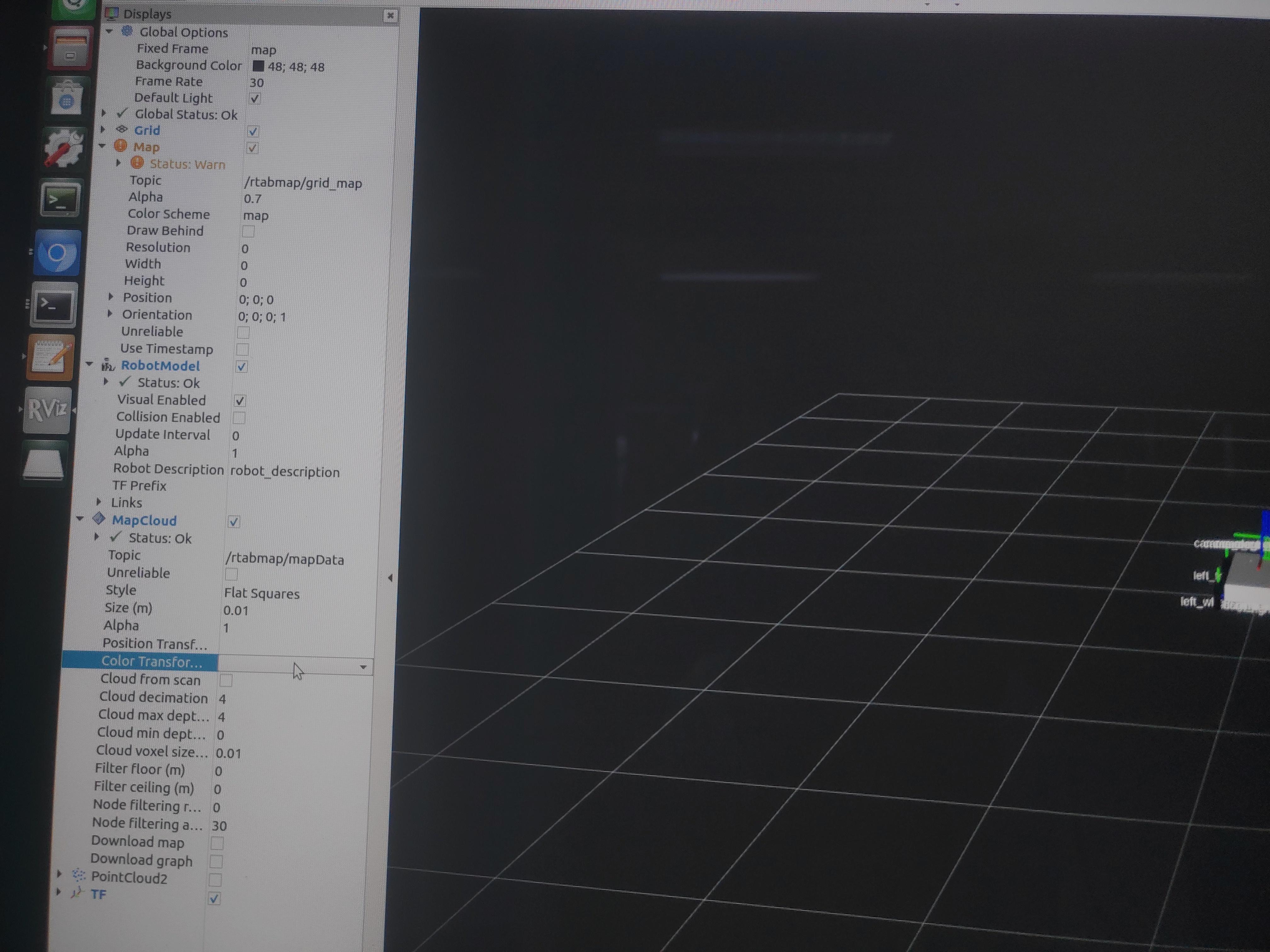
Task: Open the text editor notepad dock icon
Action: tap(50, 357)
